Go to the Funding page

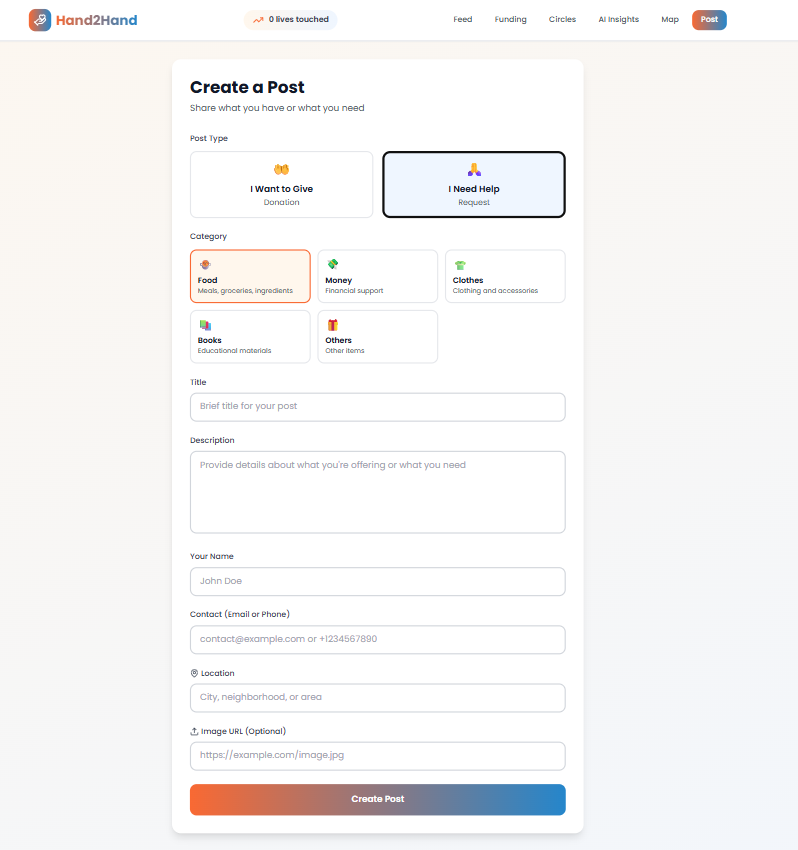(x=510, y=20)
